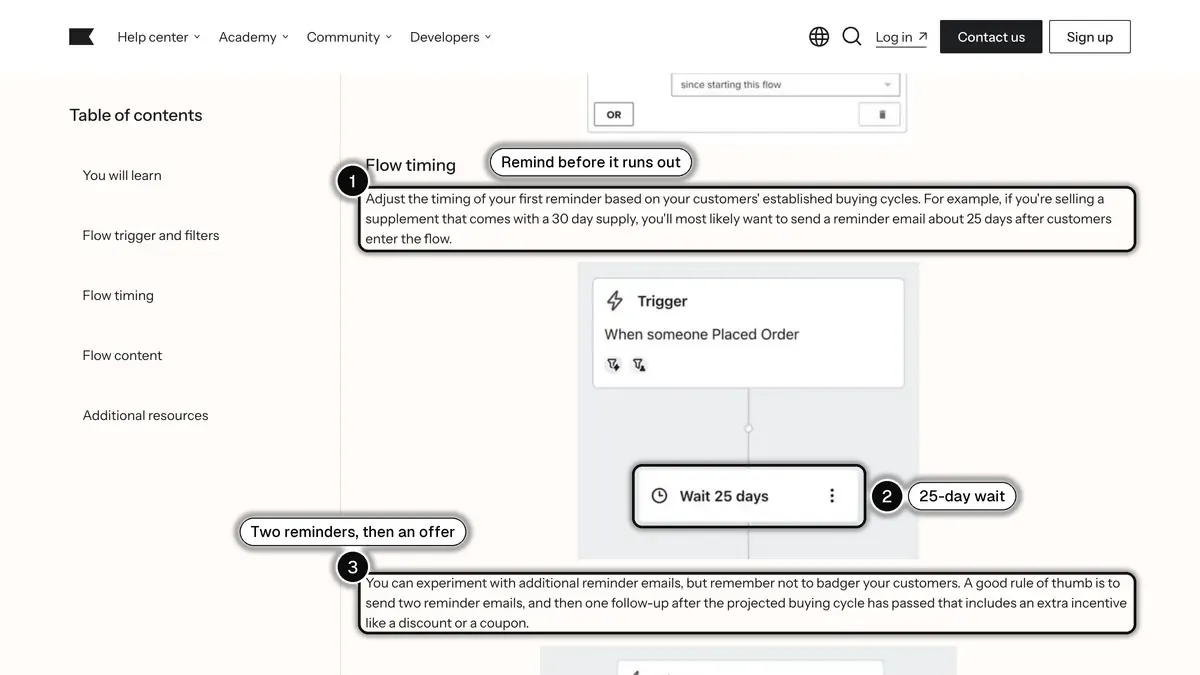Click the second filter icon under Trigger
Screen dimensions: 1200x675
click(x=639, y=365)
